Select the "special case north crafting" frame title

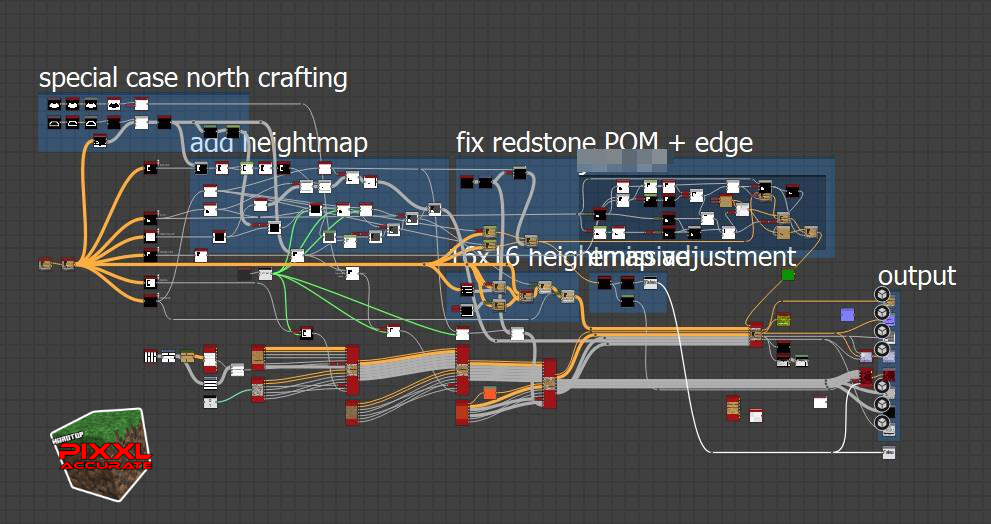(193, 78)
